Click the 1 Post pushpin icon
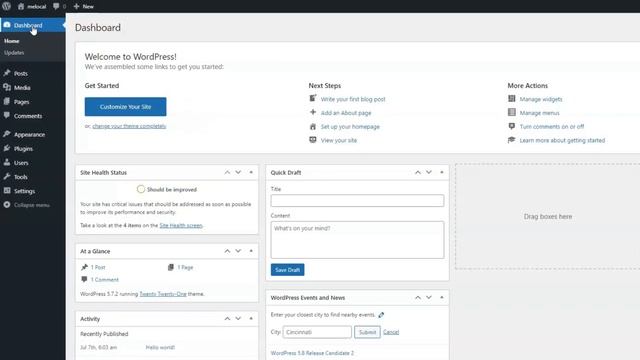This screenshot has height=360, width=640. click(x=84, y=267)
